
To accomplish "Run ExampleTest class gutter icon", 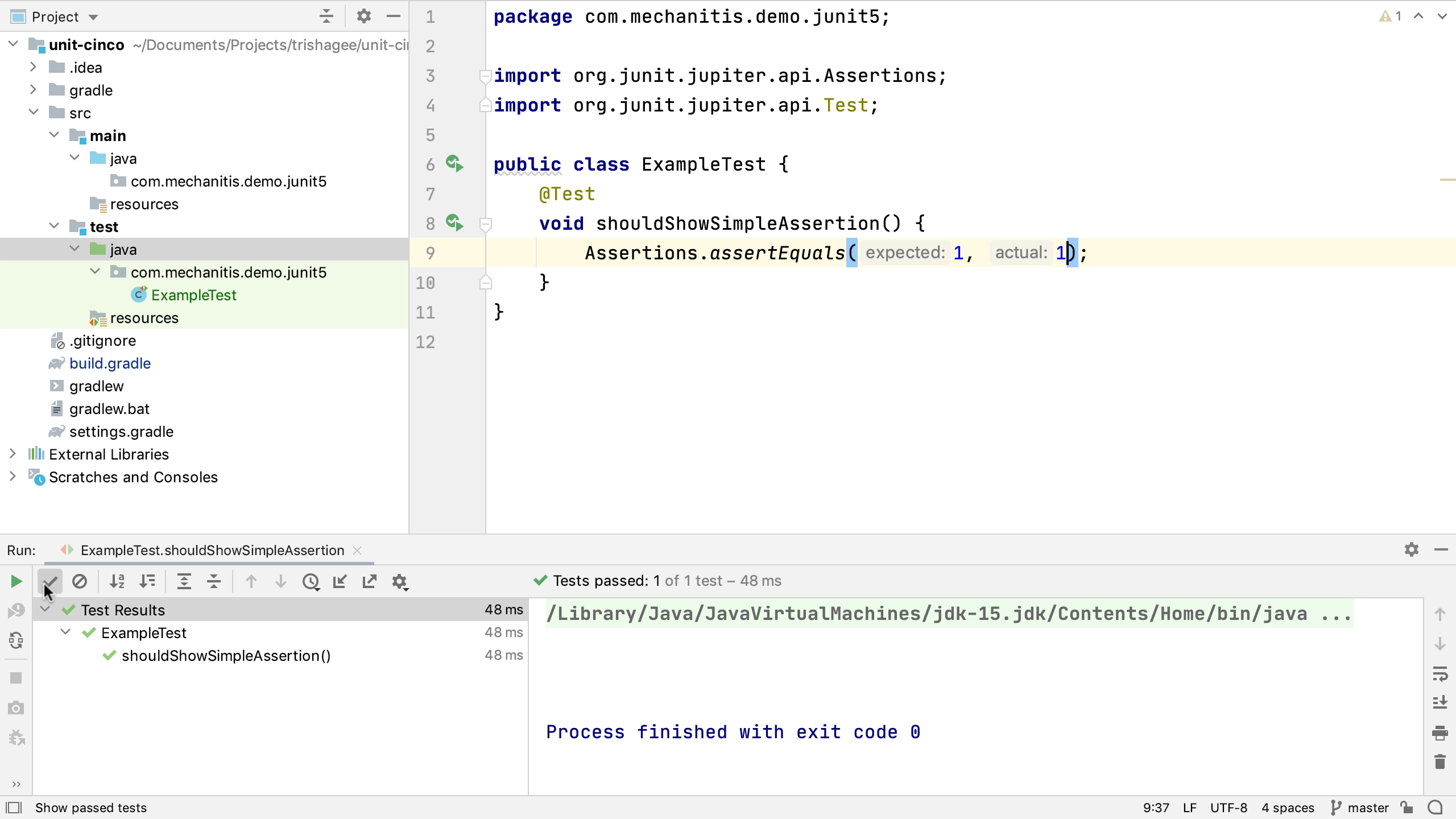I will tap(454, 164).
